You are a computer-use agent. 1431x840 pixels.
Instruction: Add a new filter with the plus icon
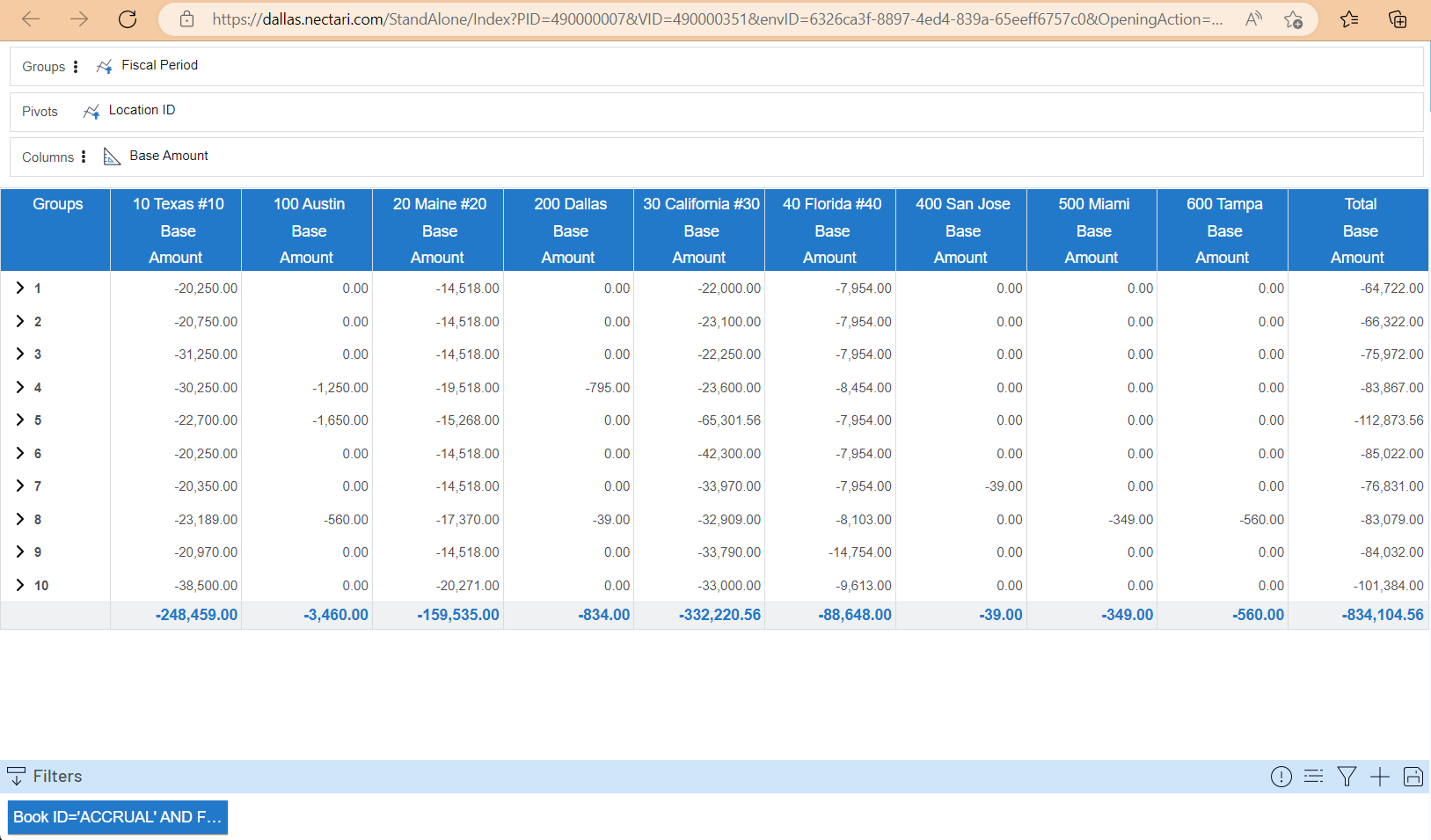1379,776
